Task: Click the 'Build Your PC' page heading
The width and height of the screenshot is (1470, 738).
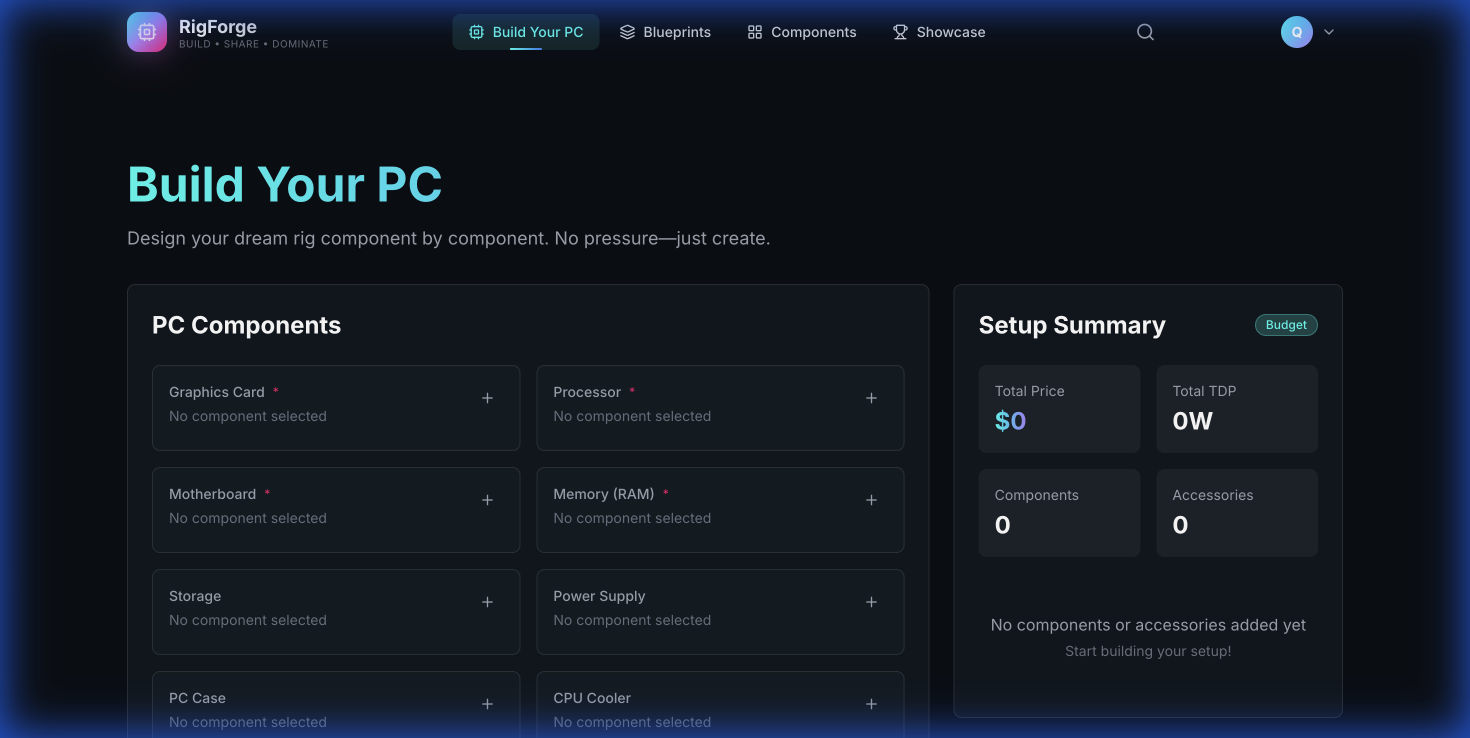Action: (285, 184)
